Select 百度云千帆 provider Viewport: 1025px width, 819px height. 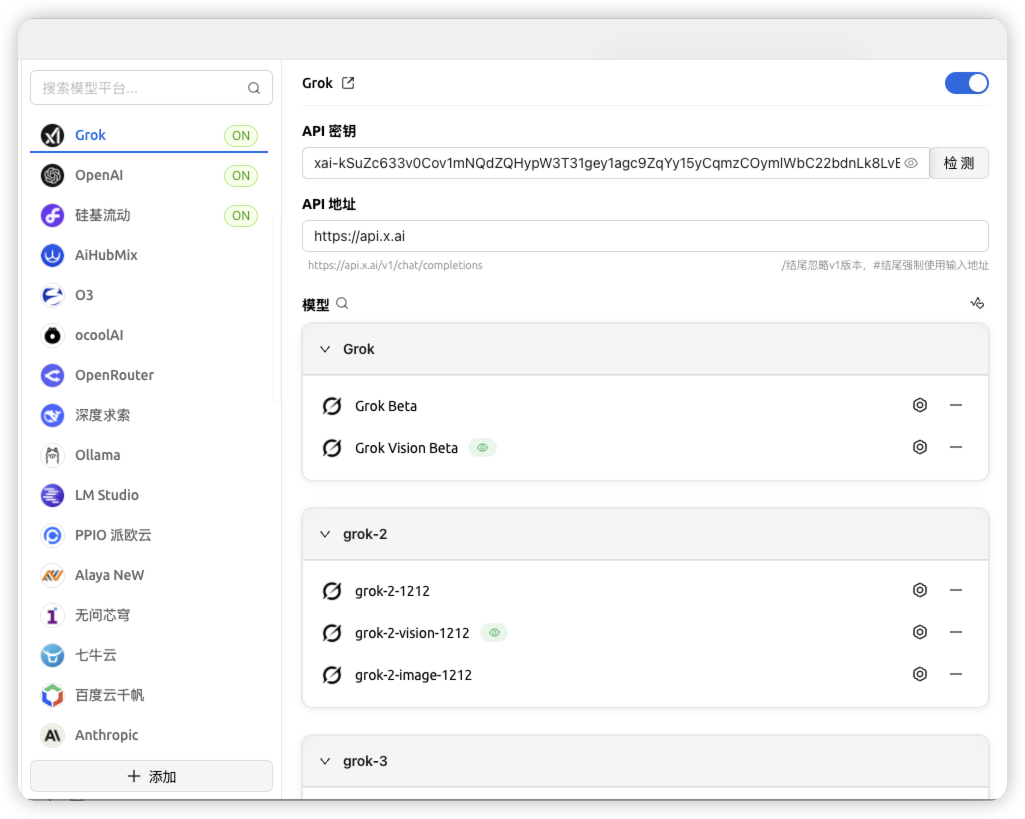point(149,695)
